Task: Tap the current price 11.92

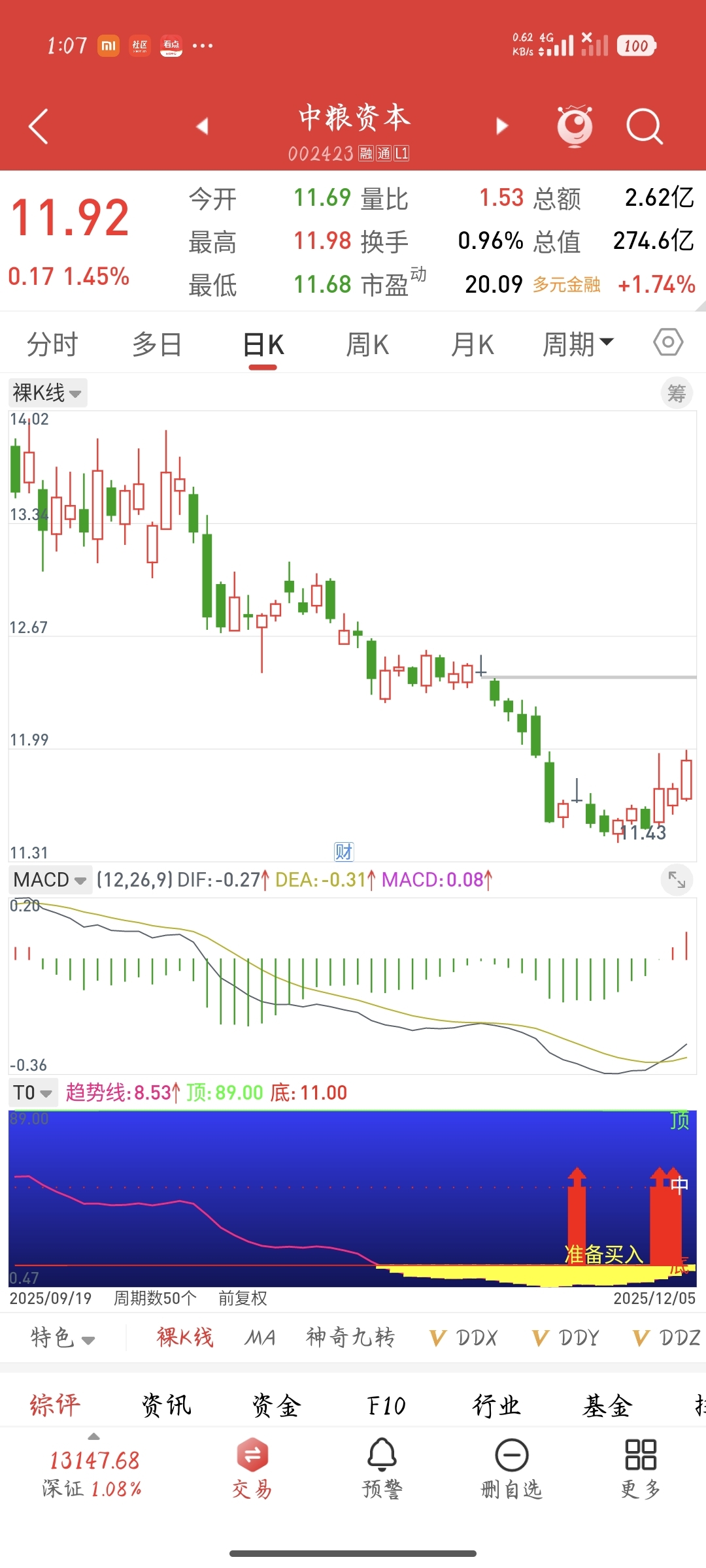Action: click(x=70, y=218)
